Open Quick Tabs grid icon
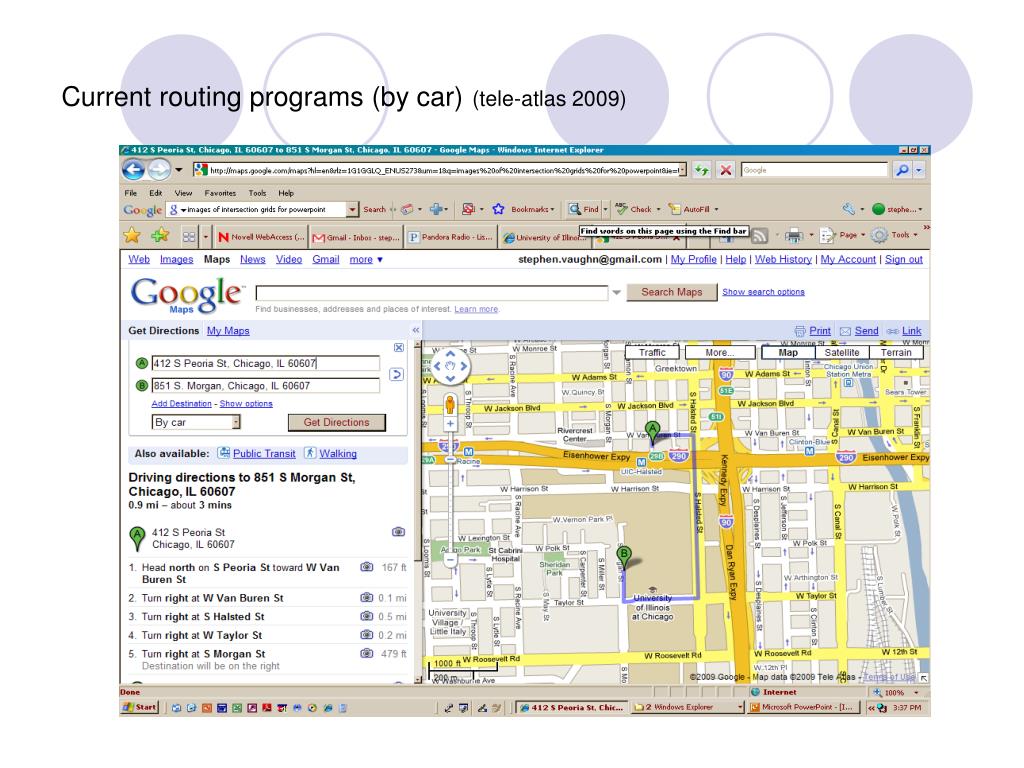The height and width of the screenshot is (768, 1024). click(189, 236)
